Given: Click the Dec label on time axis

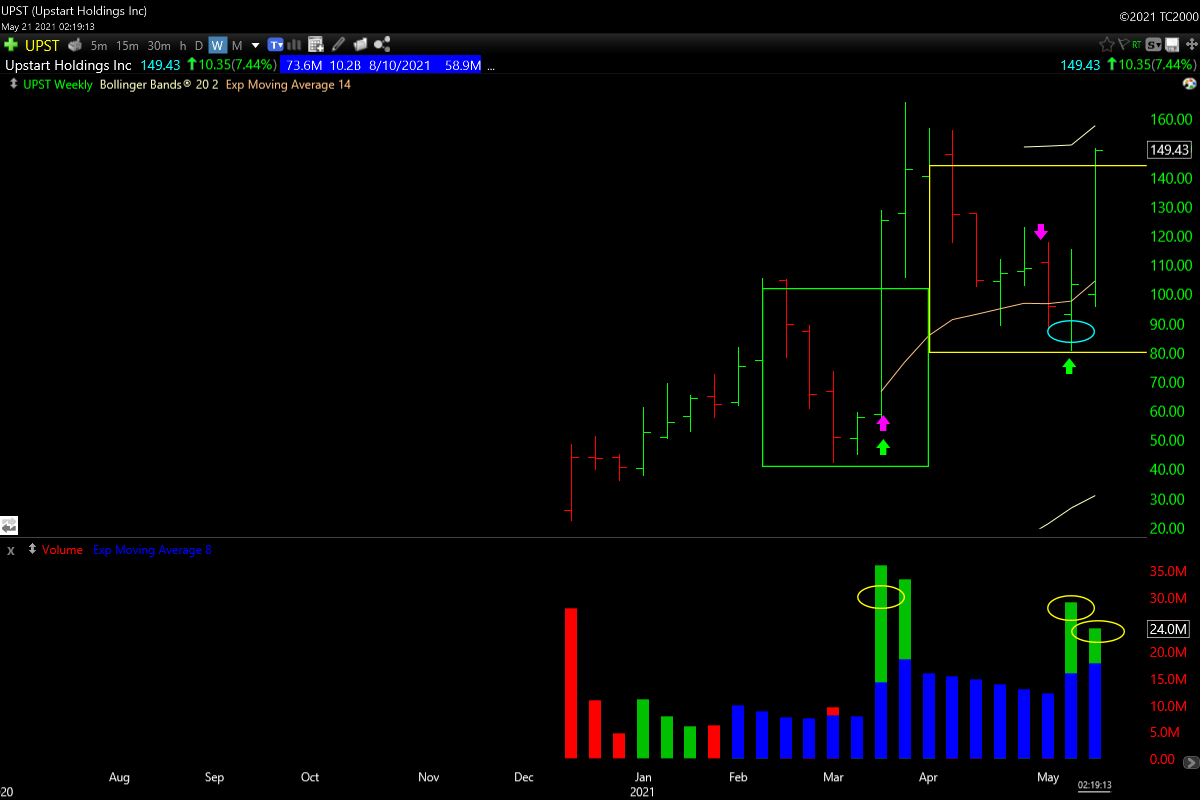Looking at the screenshot, I should 524,777.
